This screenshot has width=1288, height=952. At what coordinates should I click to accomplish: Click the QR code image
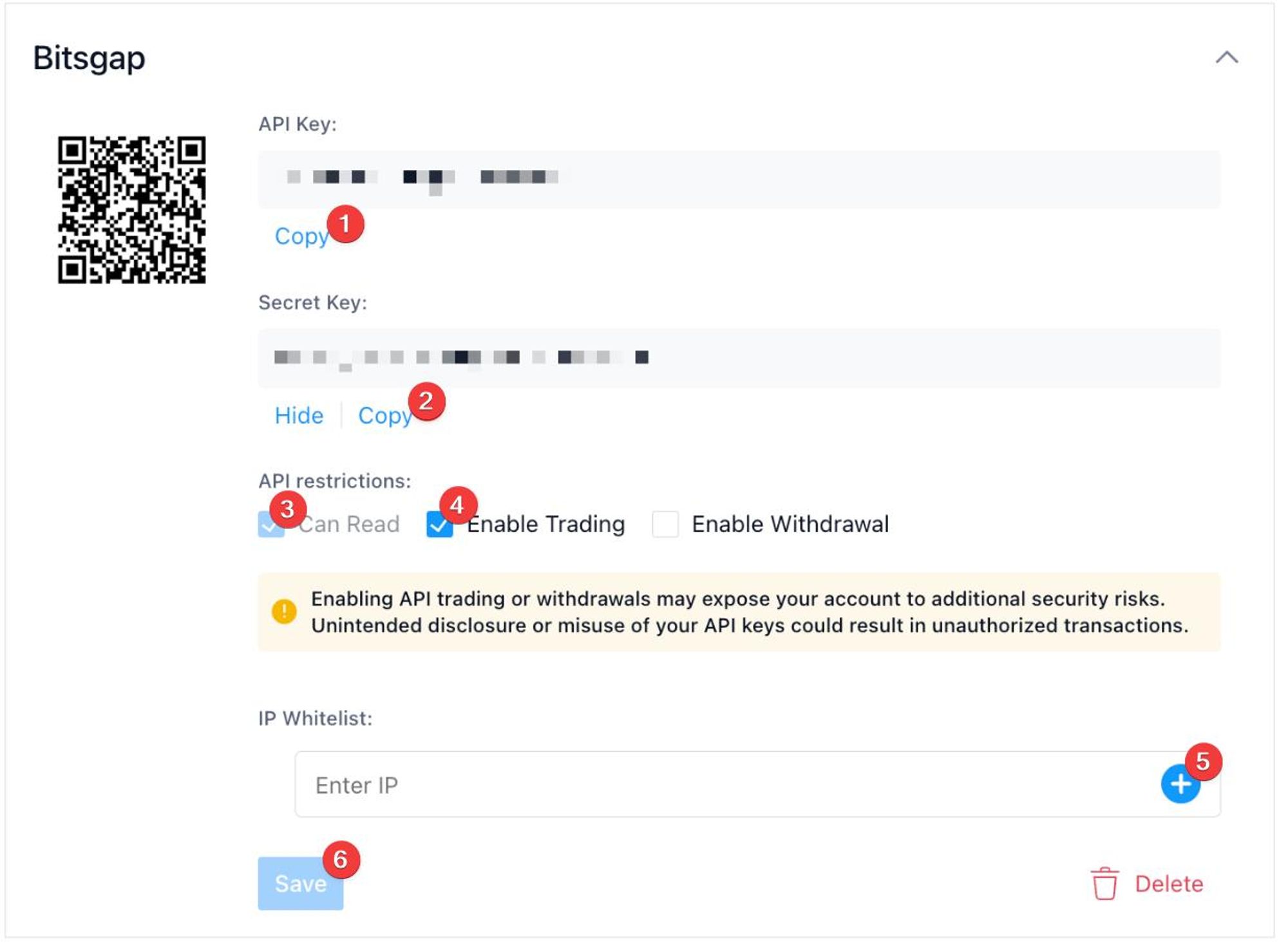click(131, 210)
